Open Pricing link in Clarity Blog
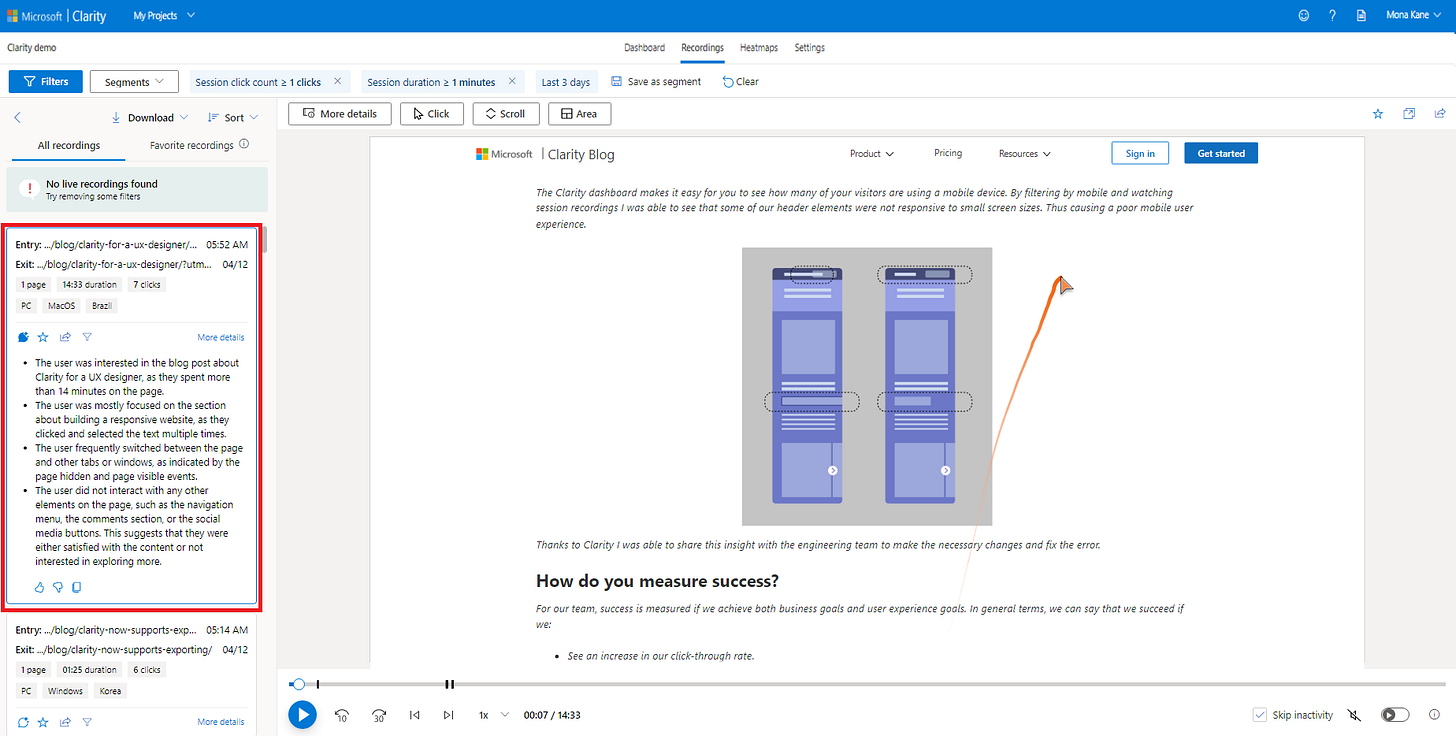 [x=948, y=153]
